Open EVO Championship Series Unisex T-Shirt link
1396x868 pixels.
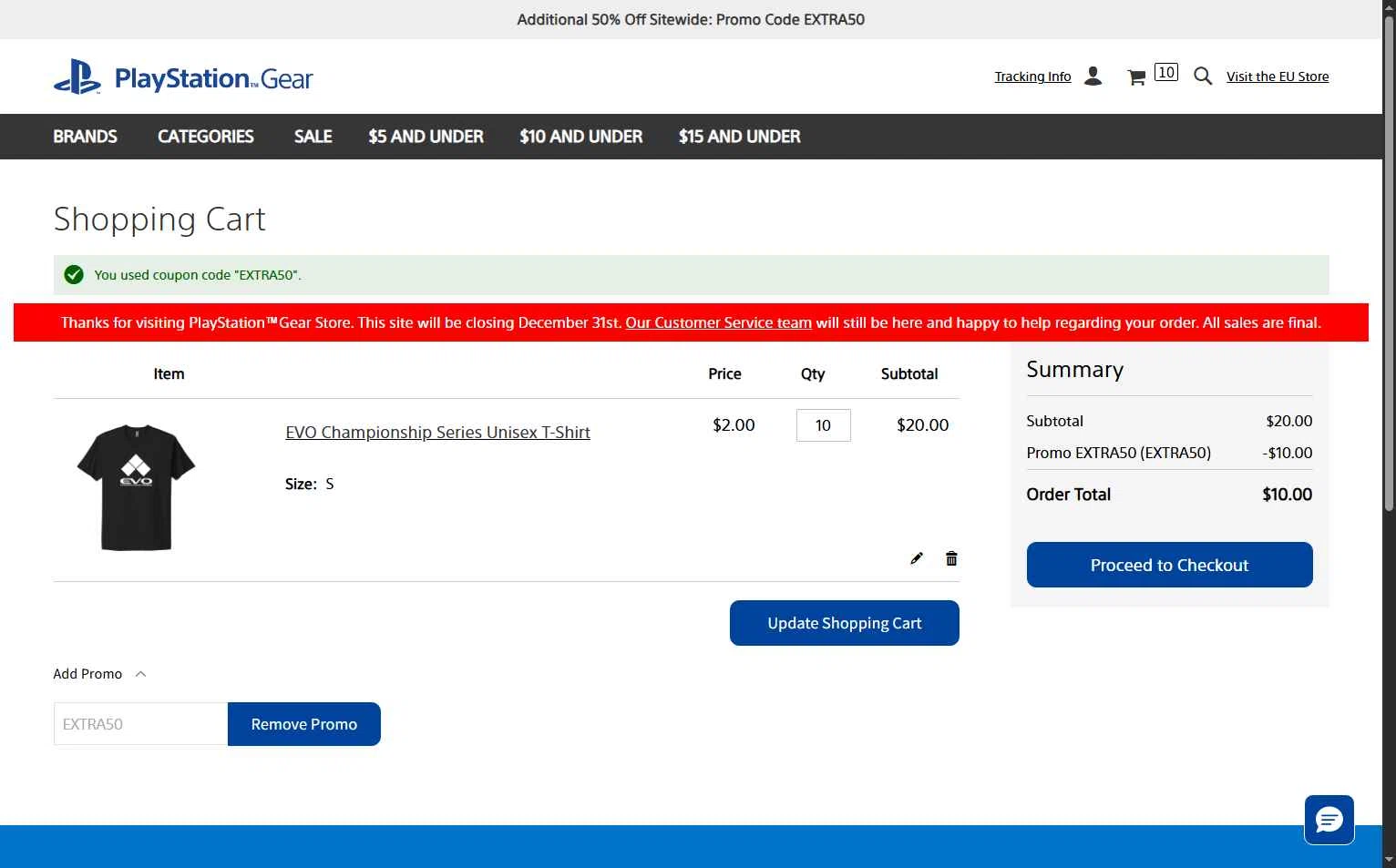pos(437,433)
